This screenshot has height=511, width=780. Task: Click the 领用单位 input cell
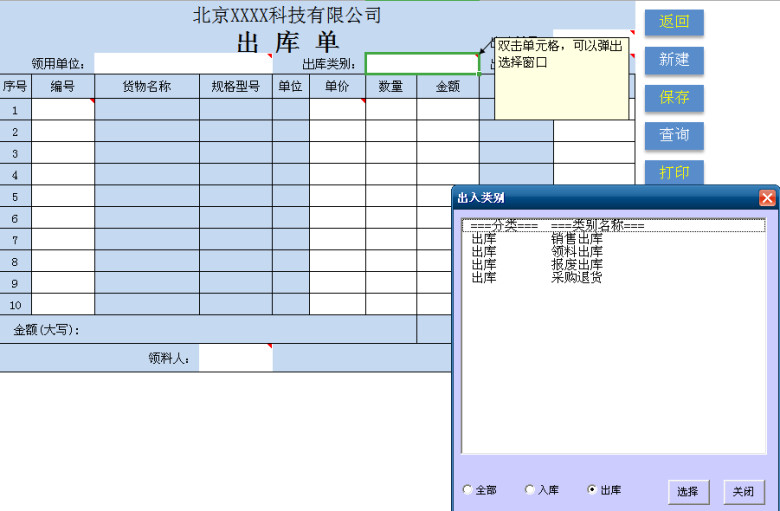click(x=183, y=64)
